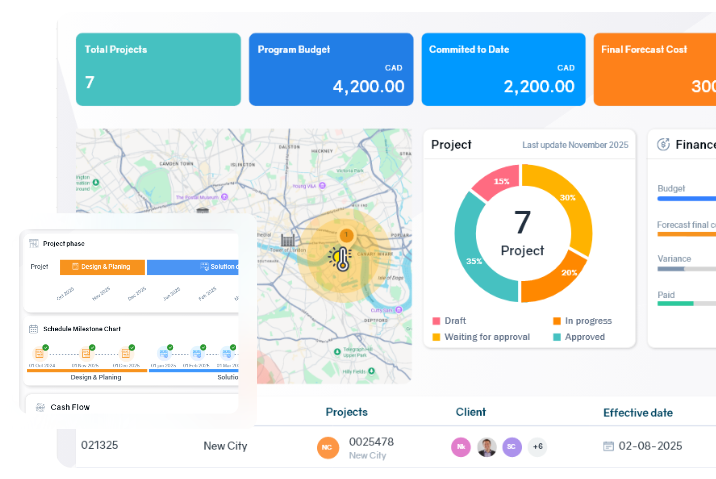Select the orange Design & Planing phase bar
Screen dimensions: 716x479
(x=102, y=267)
